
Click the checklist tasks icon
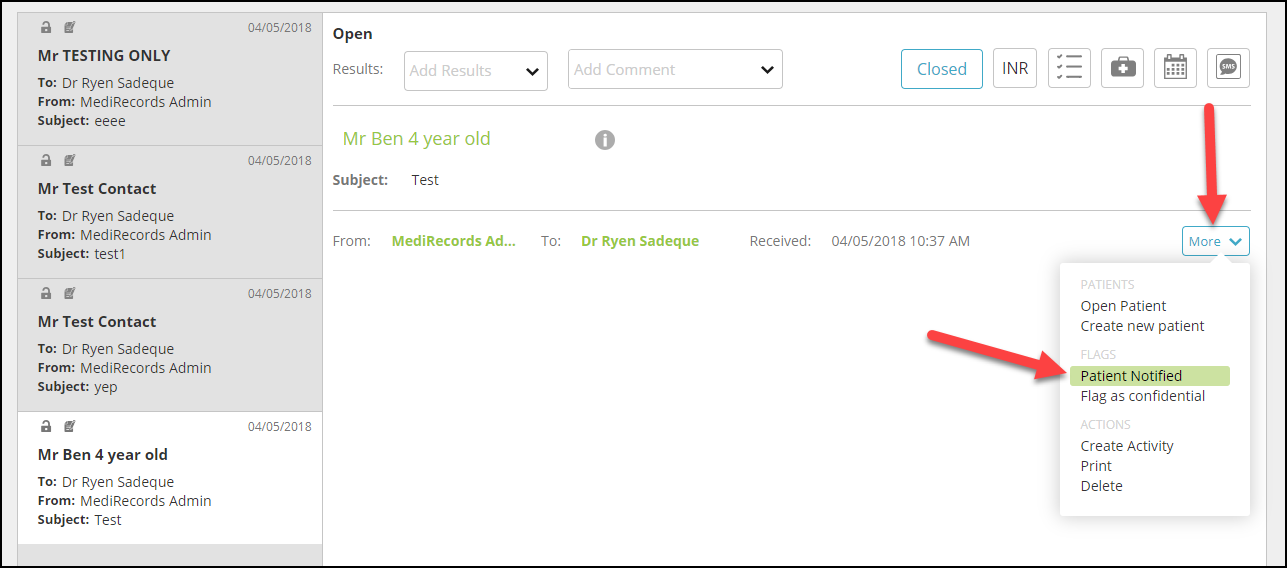(x=1069, y=68)
